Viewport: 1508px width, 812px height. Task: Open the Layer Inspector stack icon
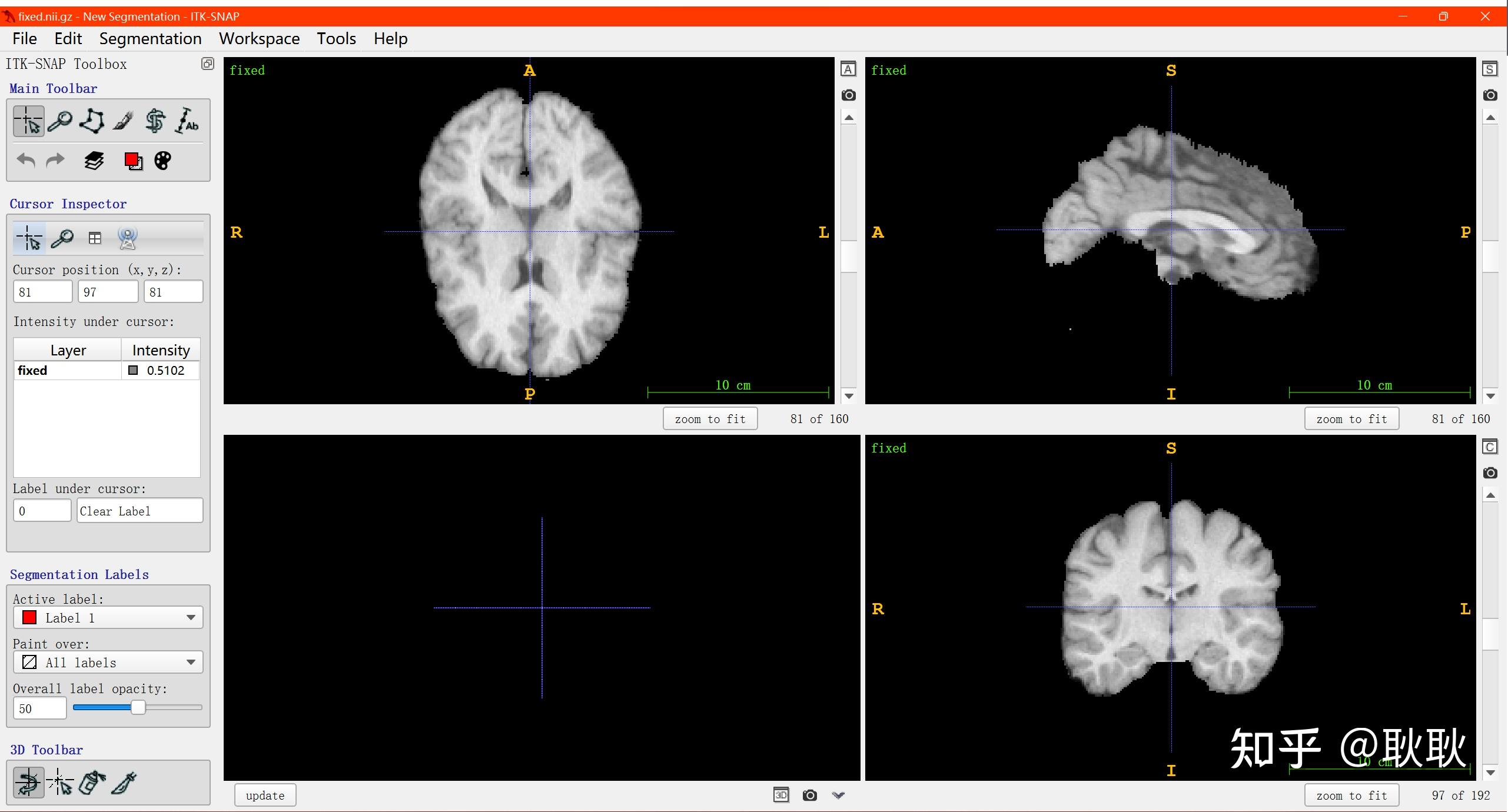pos(94,161)
